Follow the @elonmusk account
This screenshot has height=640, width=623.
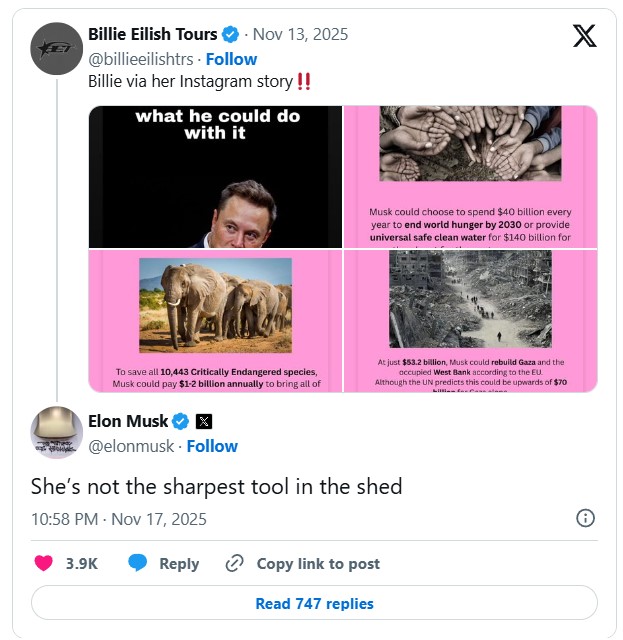[212, 446]
